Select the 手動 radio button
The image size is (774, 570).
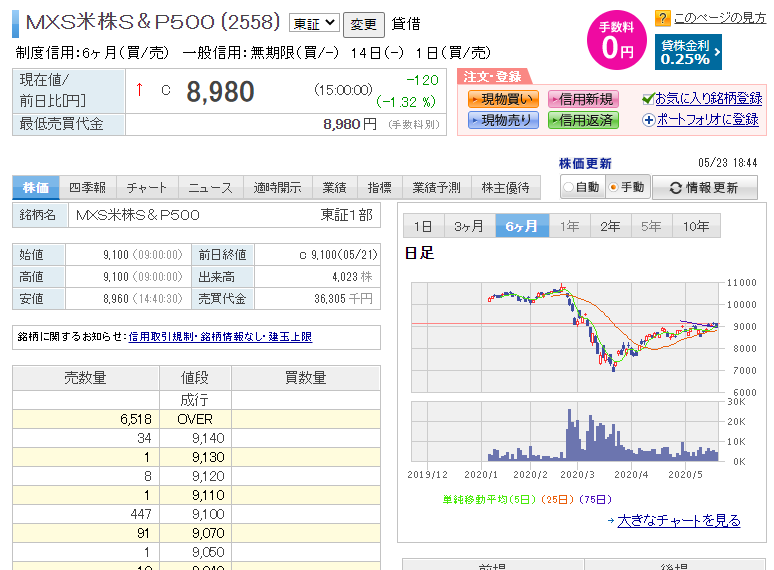click(x=614, y=187)
